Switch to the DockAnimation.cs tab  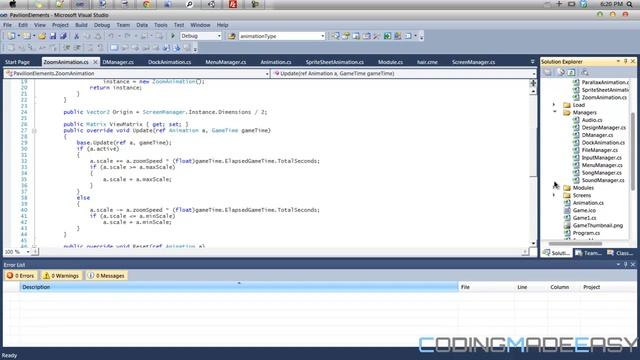[x=169, y=62]
